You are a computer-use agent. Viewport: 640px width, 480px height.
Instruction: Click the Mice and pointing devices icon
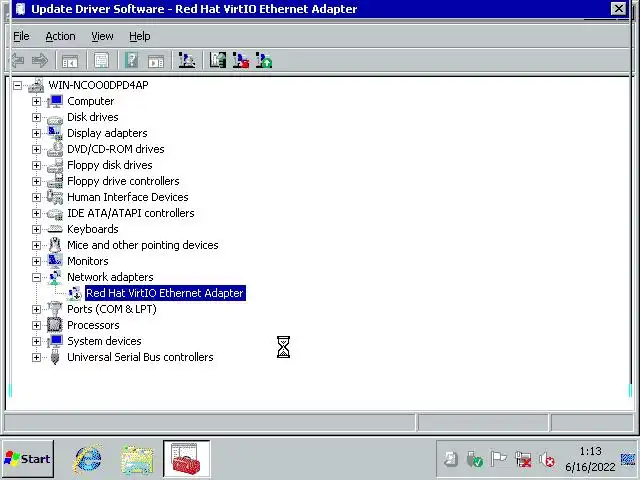click(x=55, y=245)
